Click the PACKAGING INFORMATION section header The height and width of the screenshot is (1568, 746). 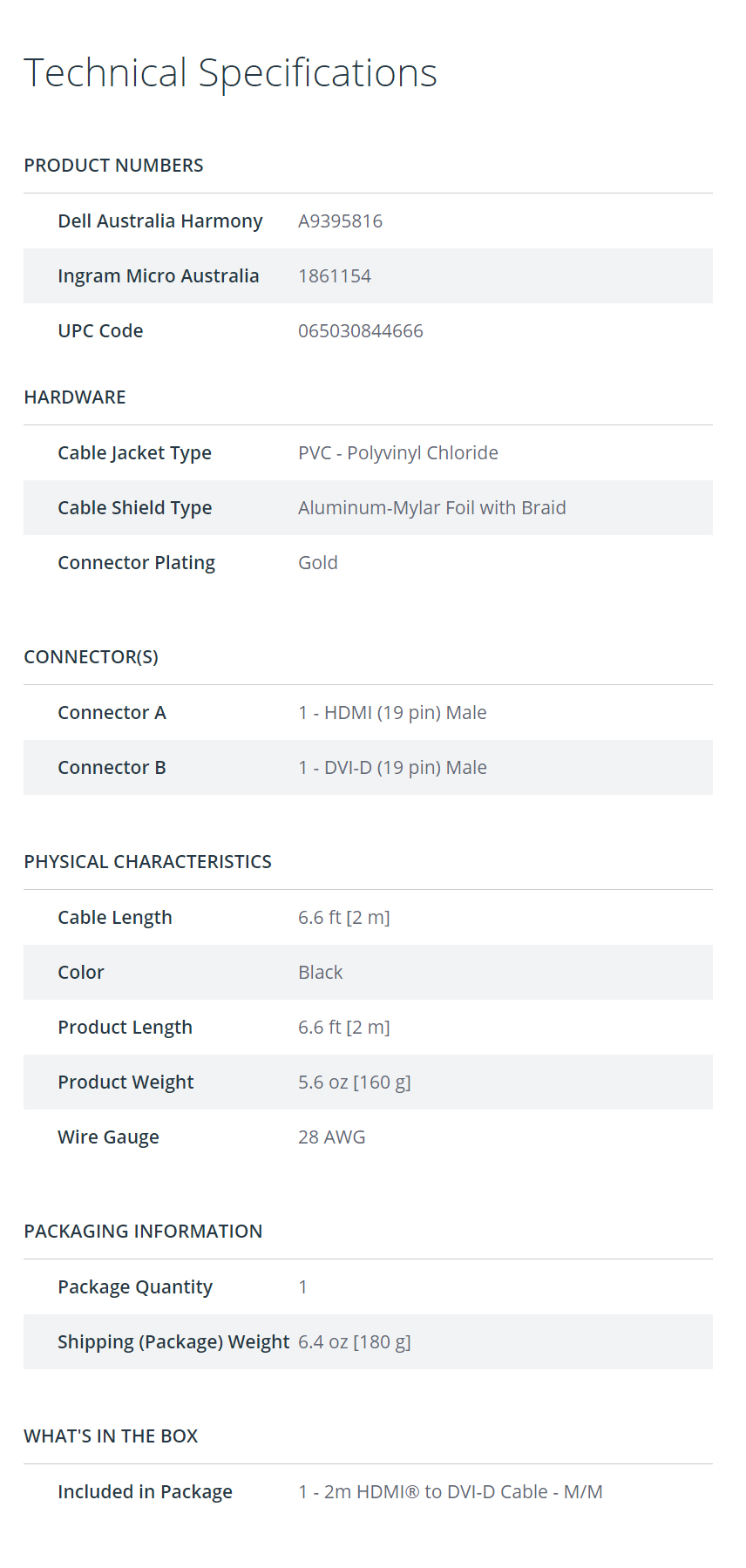pos(143,1232)
